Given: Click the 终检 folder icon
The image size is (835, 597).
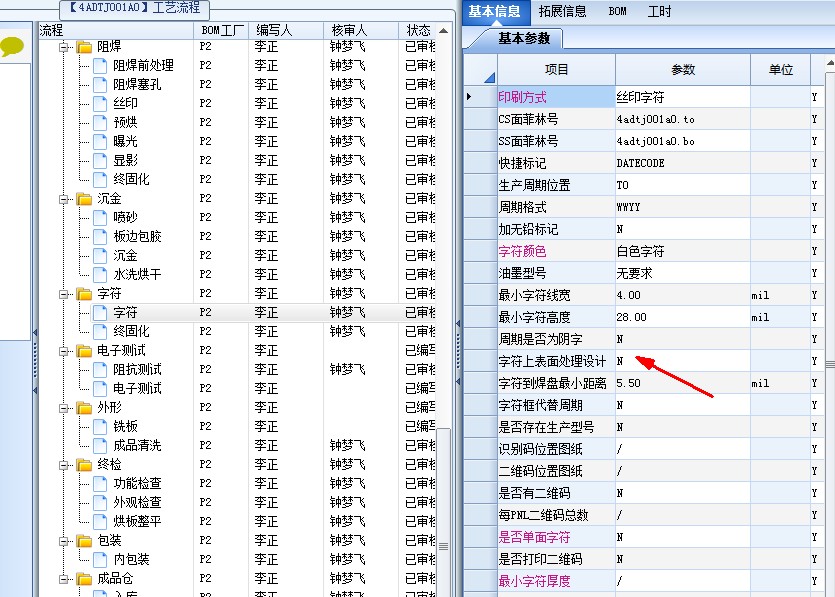Looking at the screenshot, I should pyautogui.click(x=84, y=465).
